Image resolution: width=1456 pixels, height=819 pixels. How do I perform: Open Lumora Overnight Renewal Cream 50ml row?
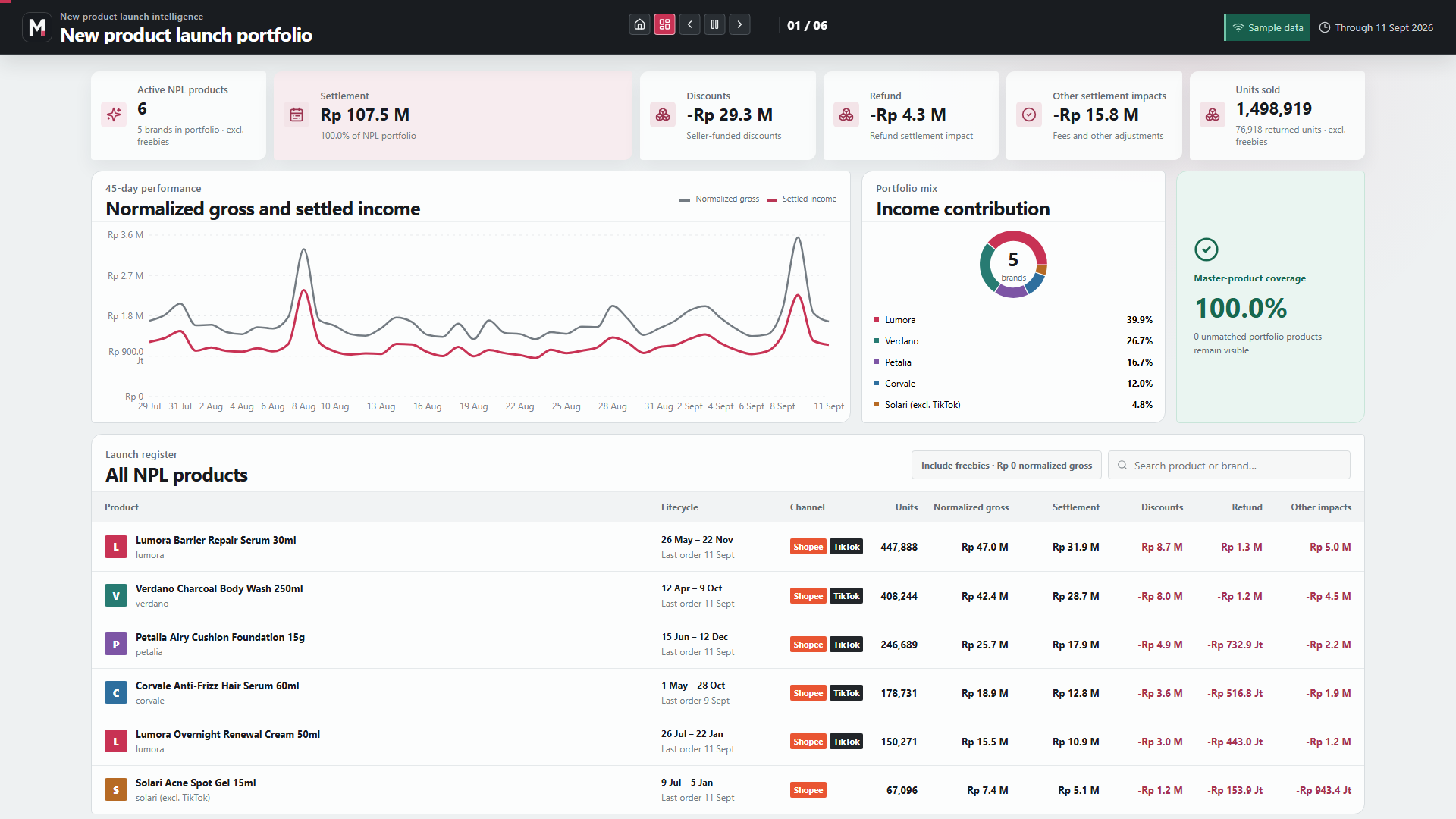728,742
